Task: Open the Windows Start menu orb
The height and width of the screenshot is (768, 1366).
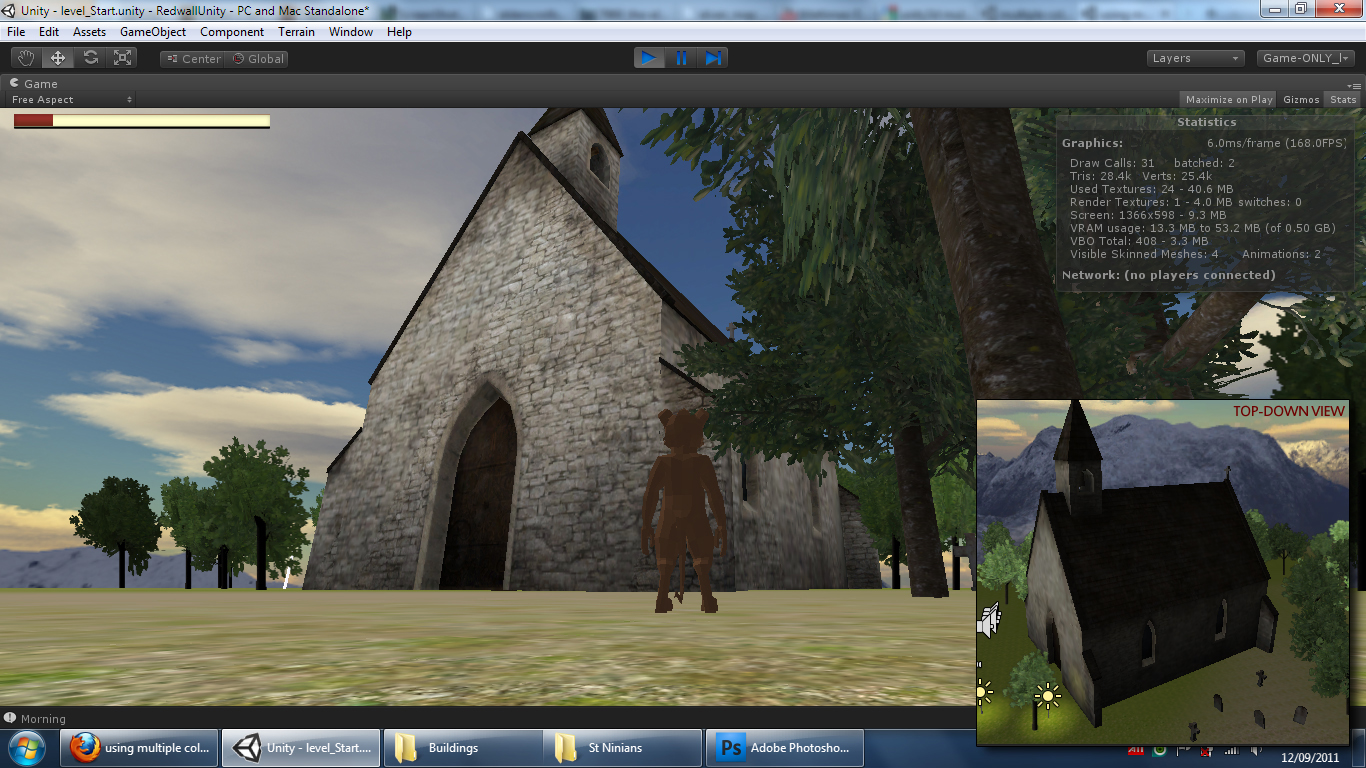Action: [25, 748]
